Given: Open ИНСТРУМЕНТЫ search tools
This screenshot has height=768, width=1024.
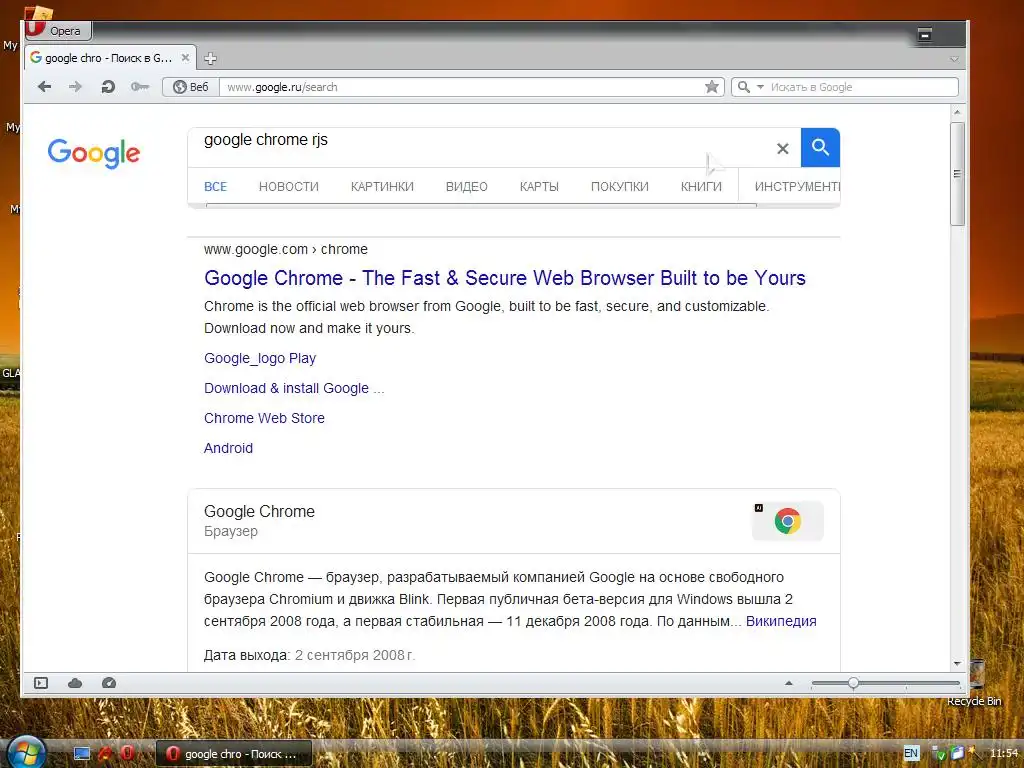Looking at the screenshot, I should pyautogui.click(x=797, y=187).
